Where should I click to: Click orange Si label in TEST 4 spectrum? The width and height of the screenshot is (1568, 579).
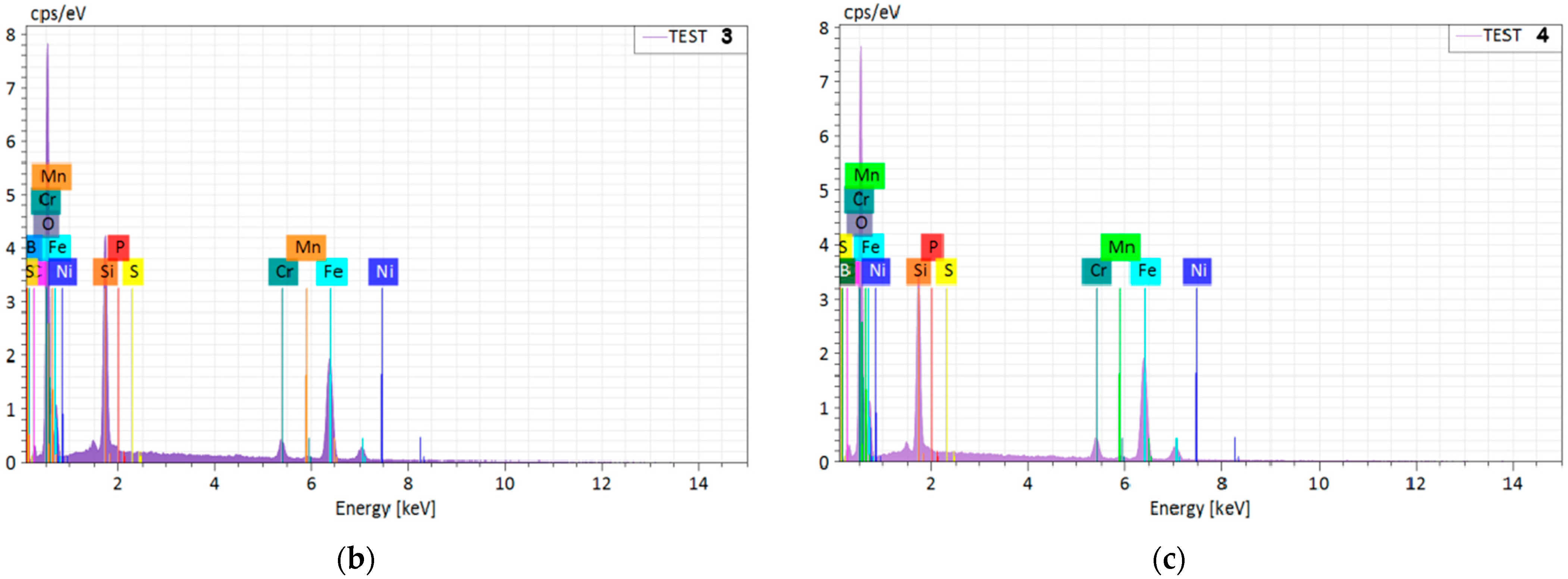[919, 271]
